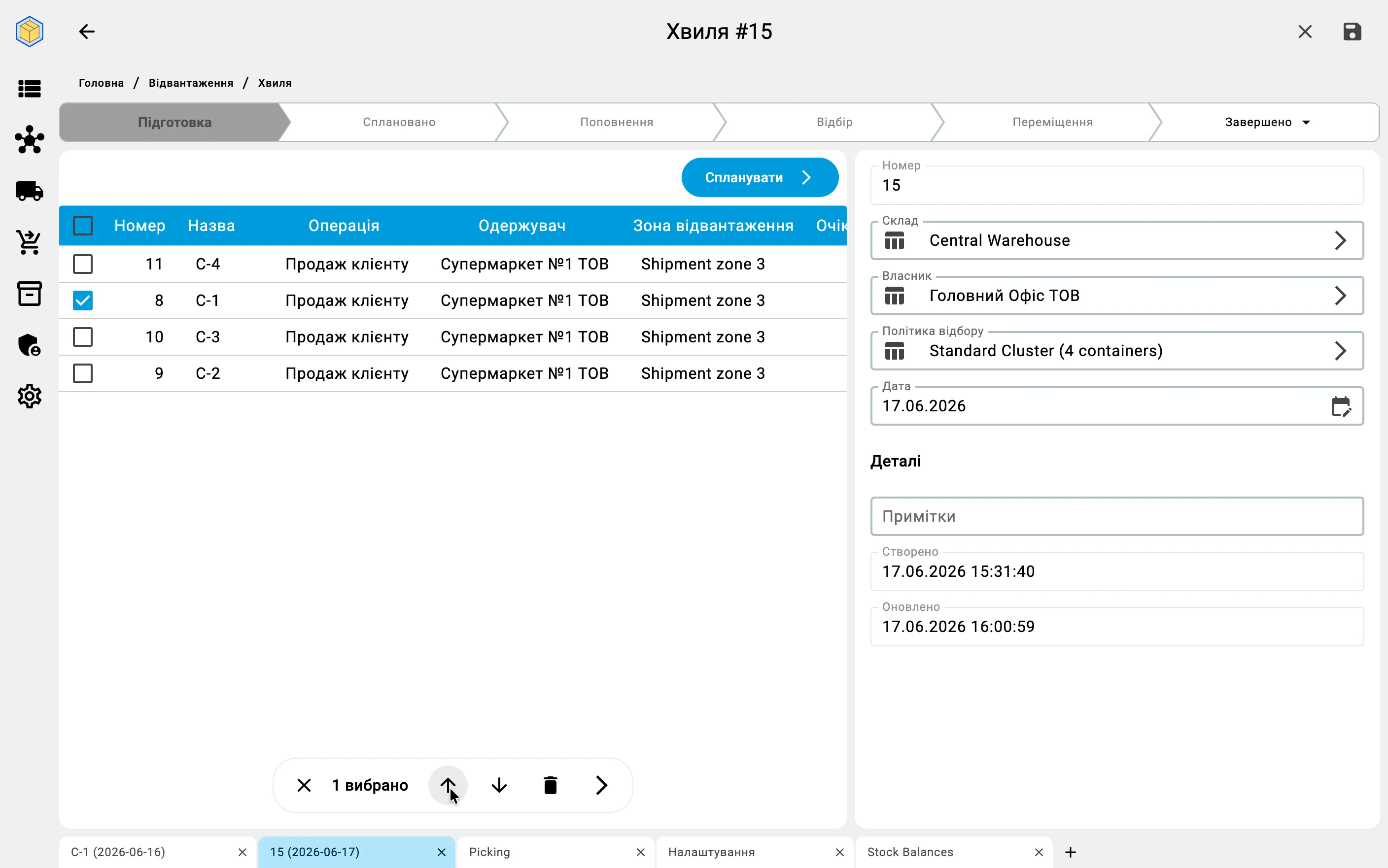Open the truck shipments sidebar icon
The image size is (1388, 868).
29,191
